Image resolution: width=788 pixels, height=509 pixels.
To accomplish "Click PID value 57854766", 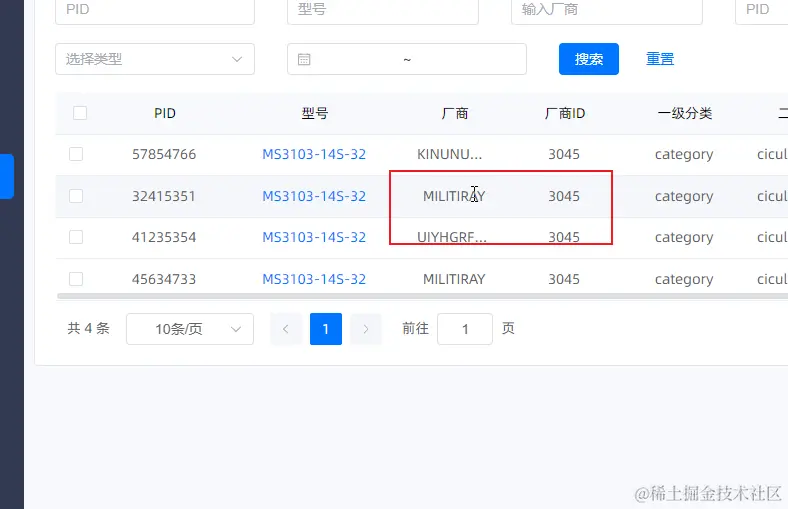I will (x=164, y=154).
